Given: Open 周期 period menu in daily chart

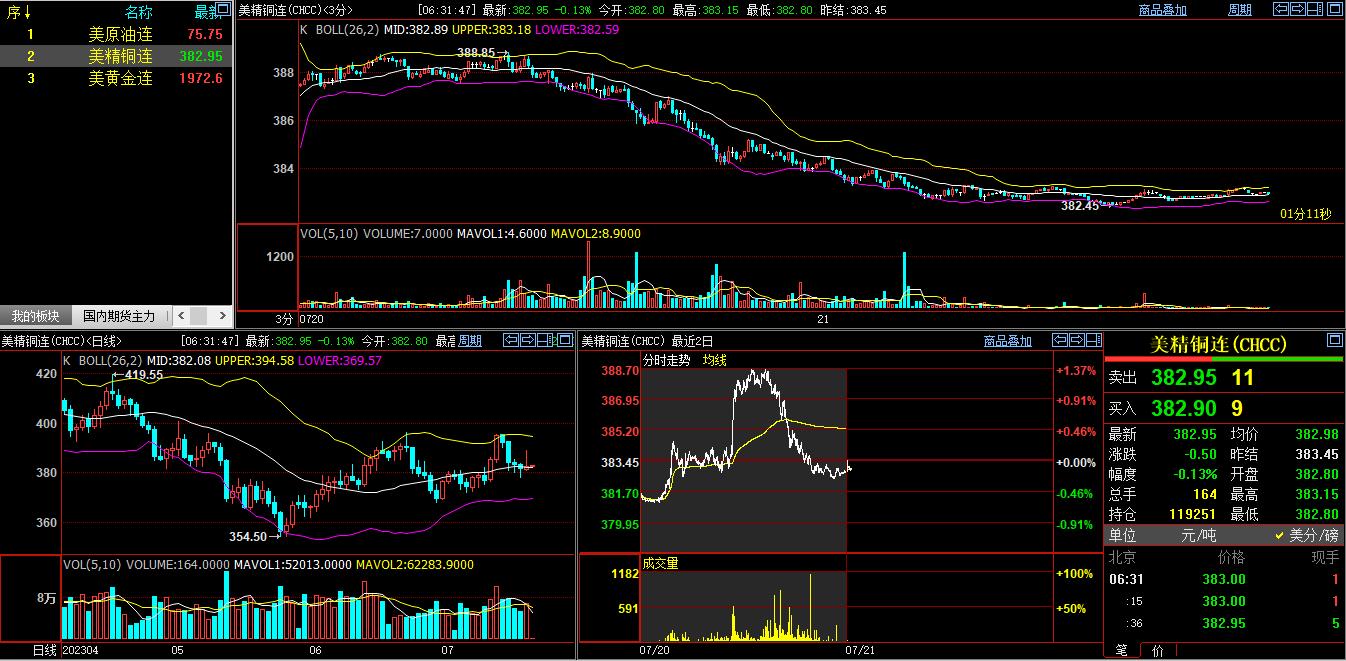Looking at the screenshot, I should [x=470, y=341].
